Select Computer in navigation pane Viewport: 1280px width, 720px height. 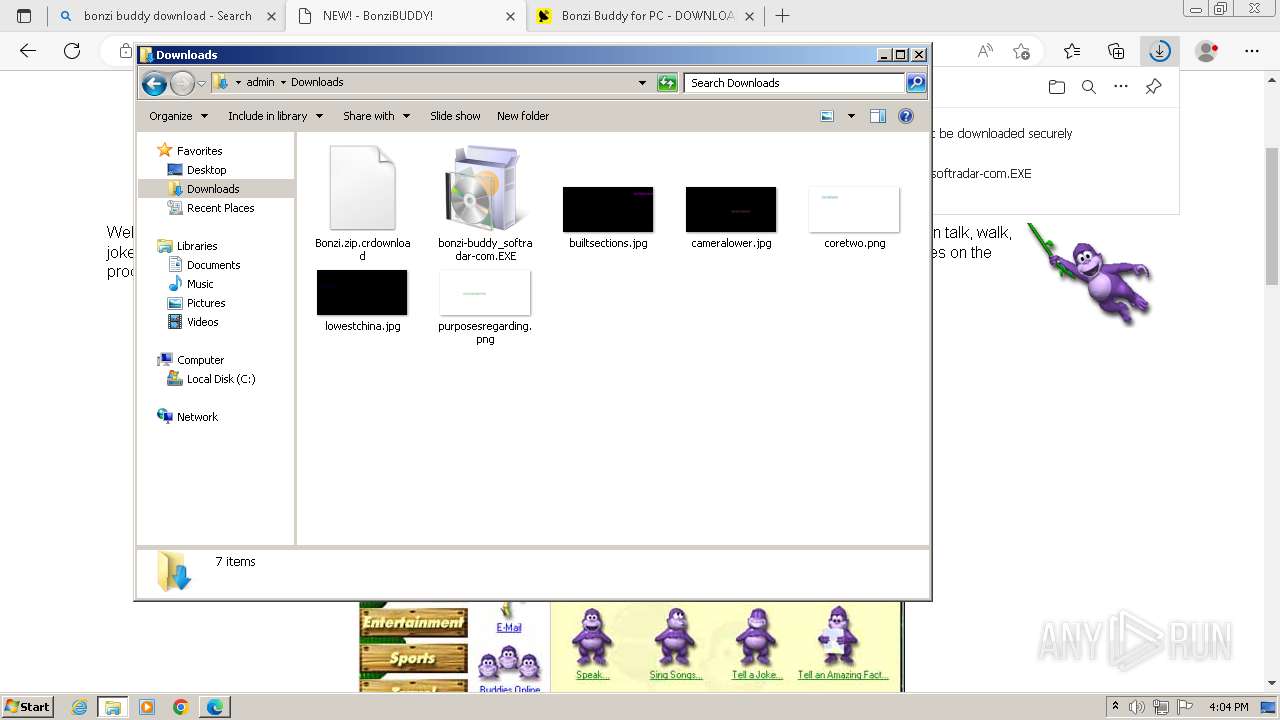200,360
